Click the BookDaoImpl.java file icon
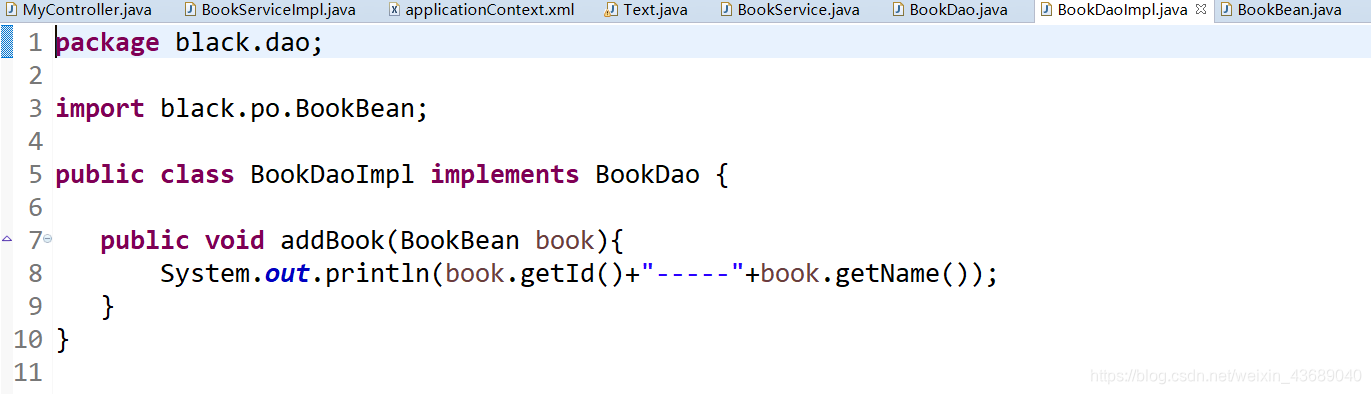The image size is (1371, 394). point(1047,10)
